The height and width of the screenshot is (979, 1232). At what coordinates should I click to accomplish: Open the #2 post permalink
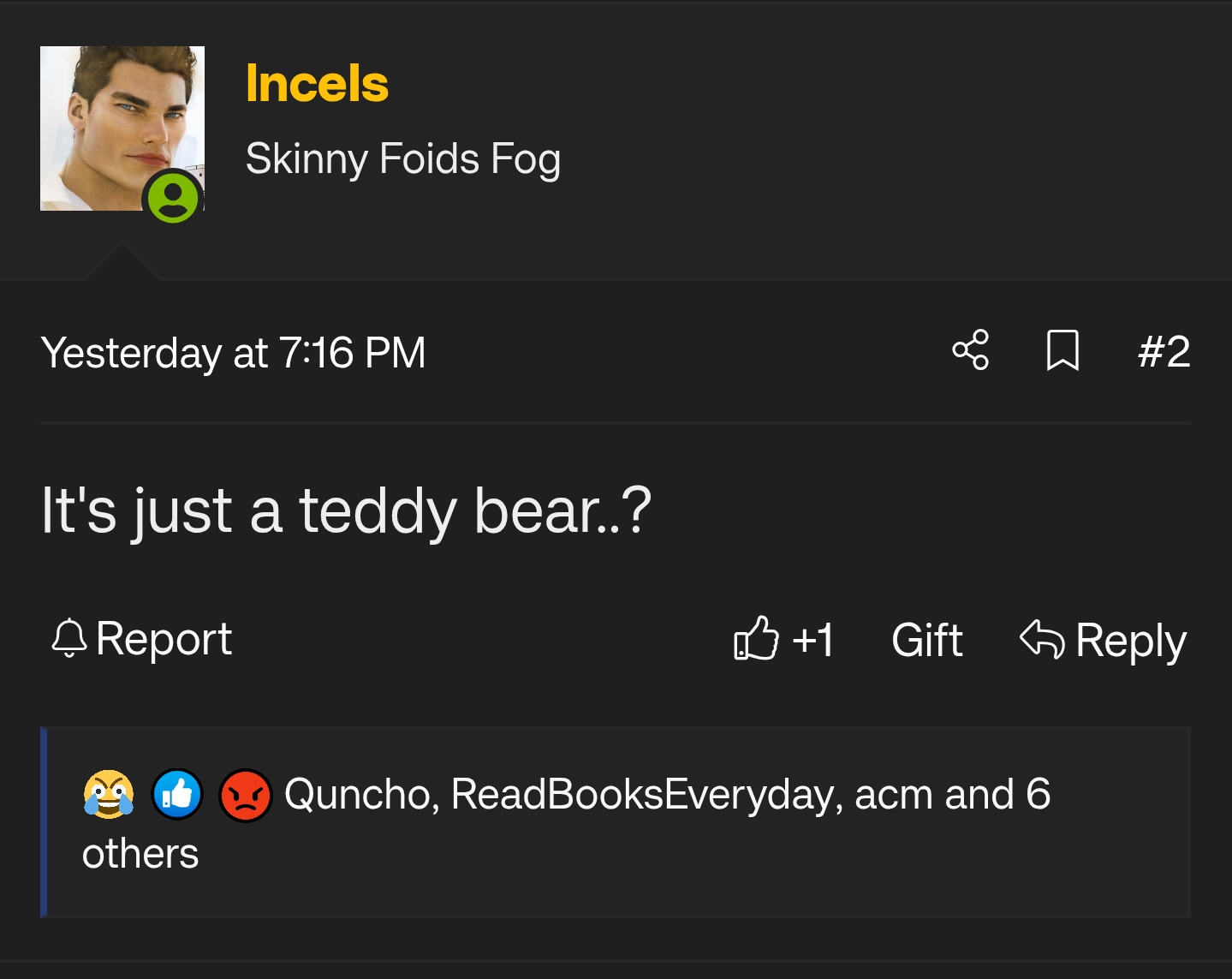coord(1164,351)
